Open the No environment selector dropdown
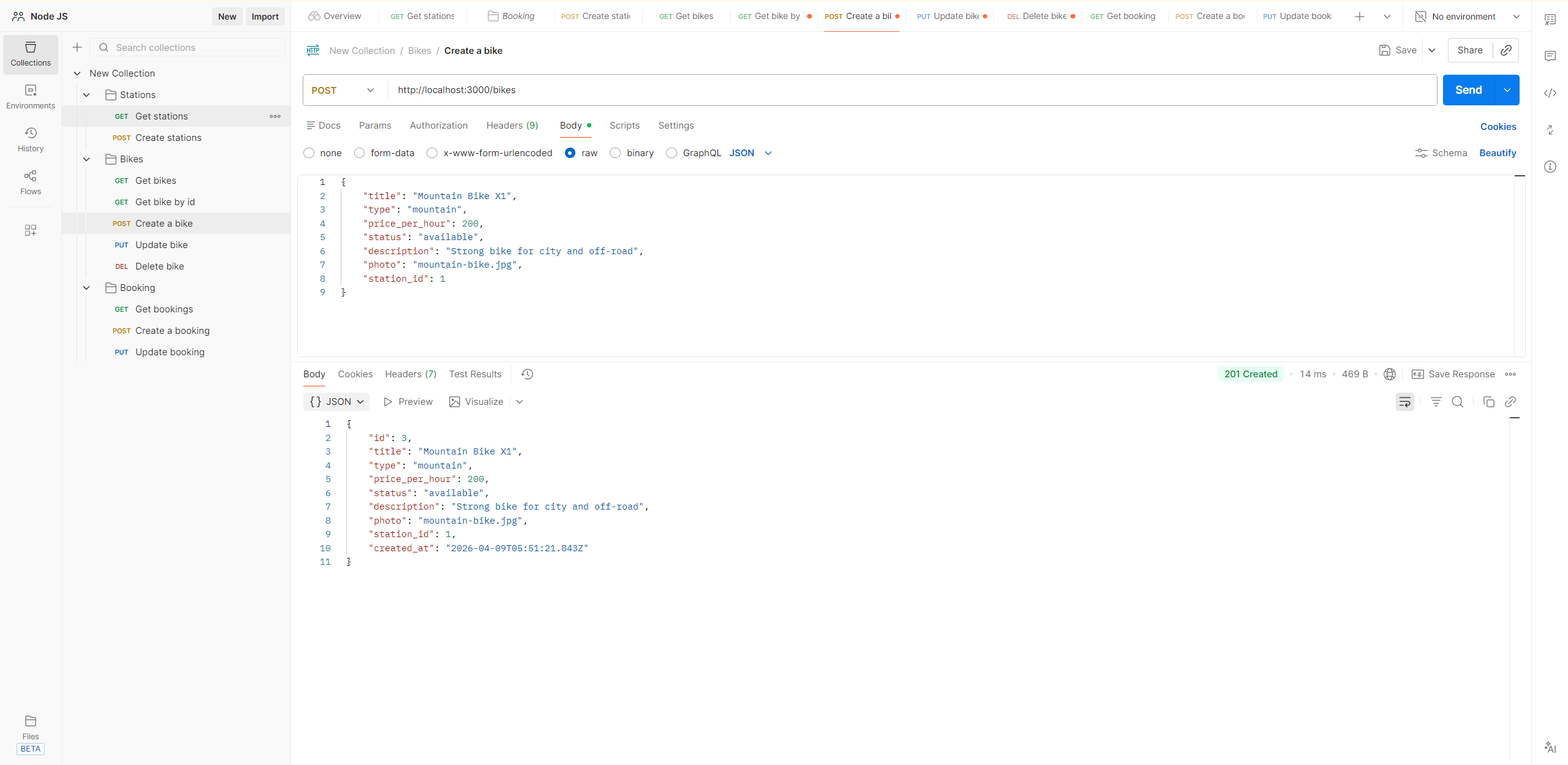The image size is (1568, 765). pos(1468,17)
